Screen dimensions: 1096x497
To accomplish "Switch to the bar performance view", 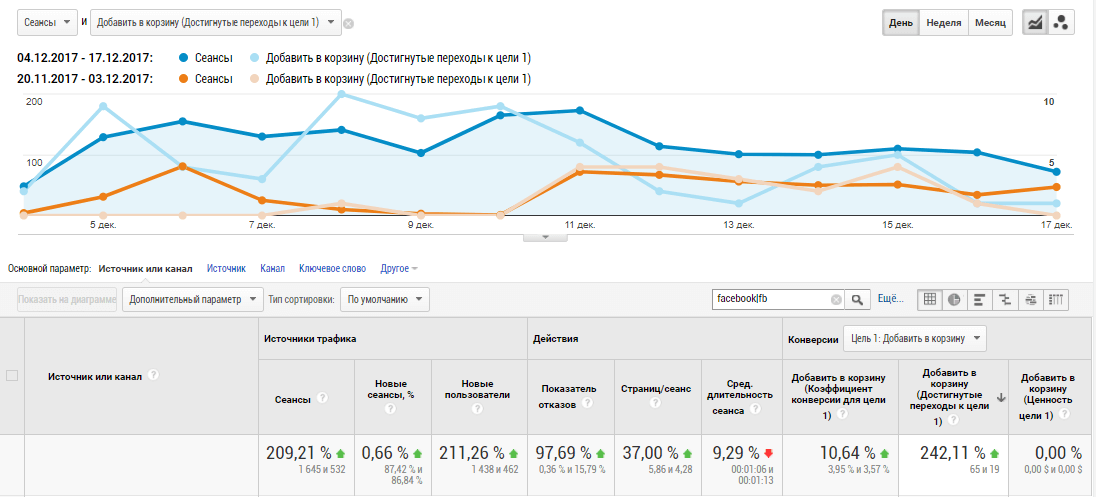I will (980, 299).
